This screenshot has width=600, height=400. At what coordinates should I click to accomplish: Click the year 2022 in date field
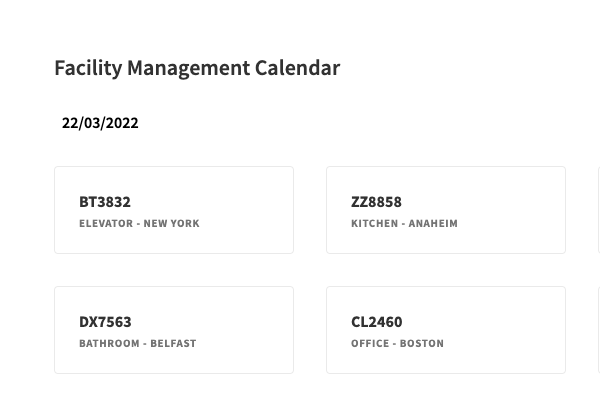click(x=122, y=123)
